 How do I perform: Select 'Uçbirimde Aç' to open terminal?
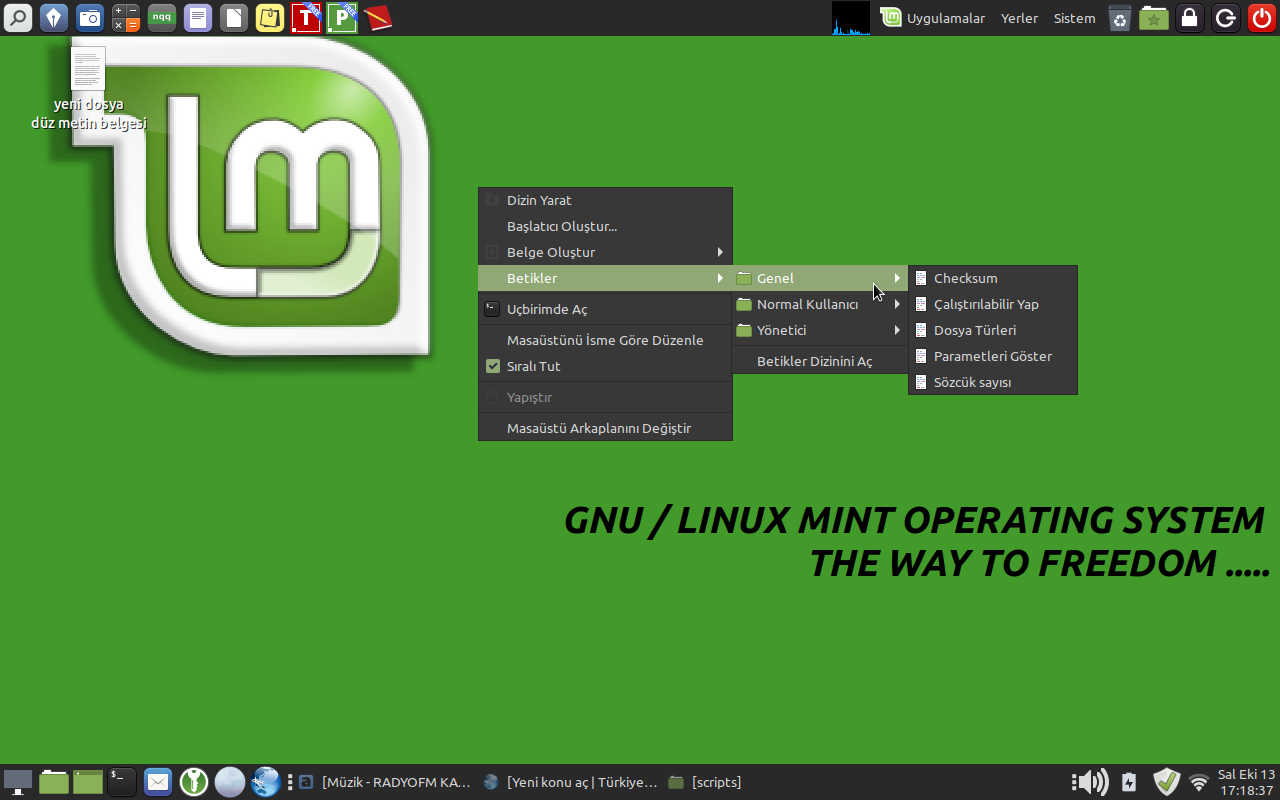[x=605, y=309]
